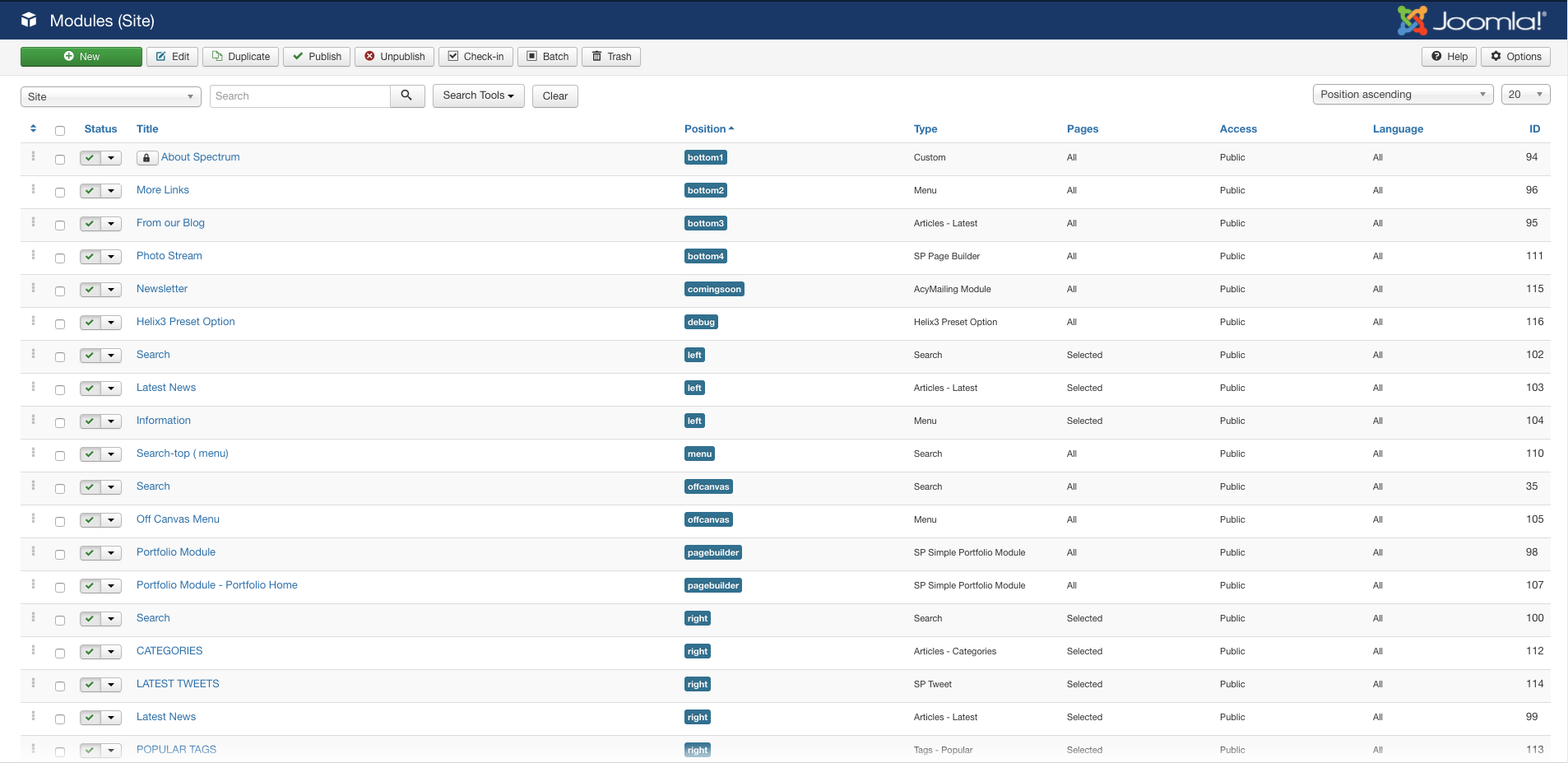Grab drag handle of Newsletter row
The image size is (1568, 763).
click(33, 288)
